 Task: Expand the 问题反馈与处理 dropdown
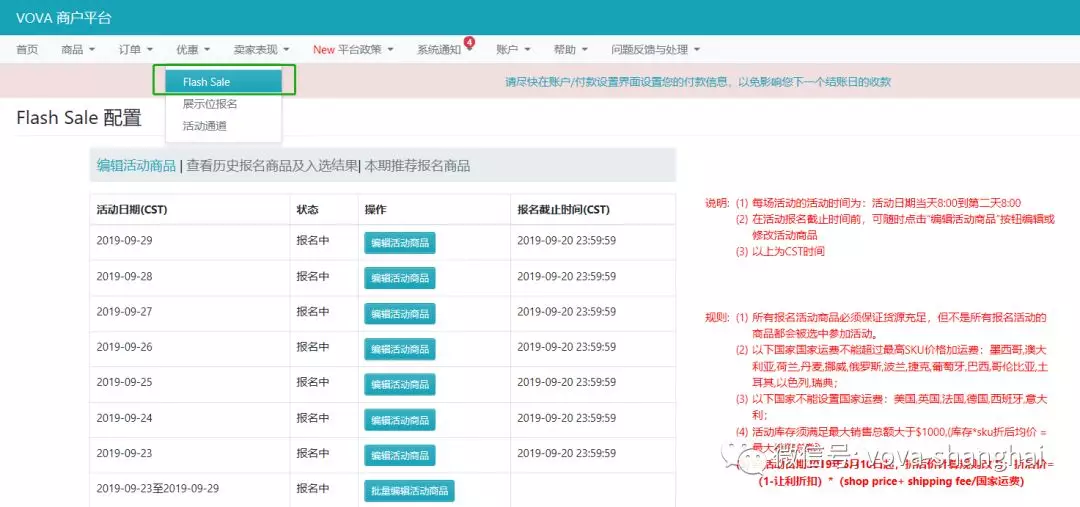[656, 50]
